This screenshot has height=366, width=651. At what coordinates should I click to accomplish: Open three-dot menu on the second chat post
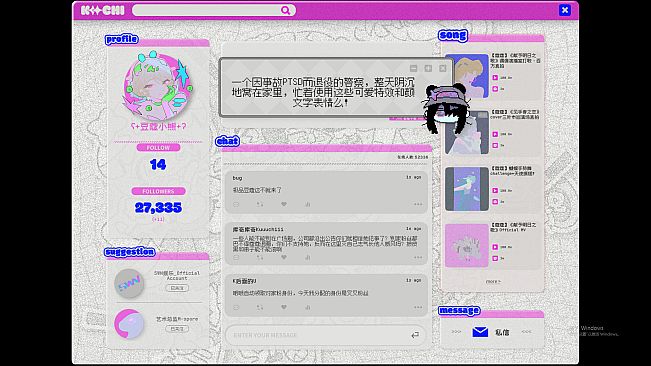418,258
